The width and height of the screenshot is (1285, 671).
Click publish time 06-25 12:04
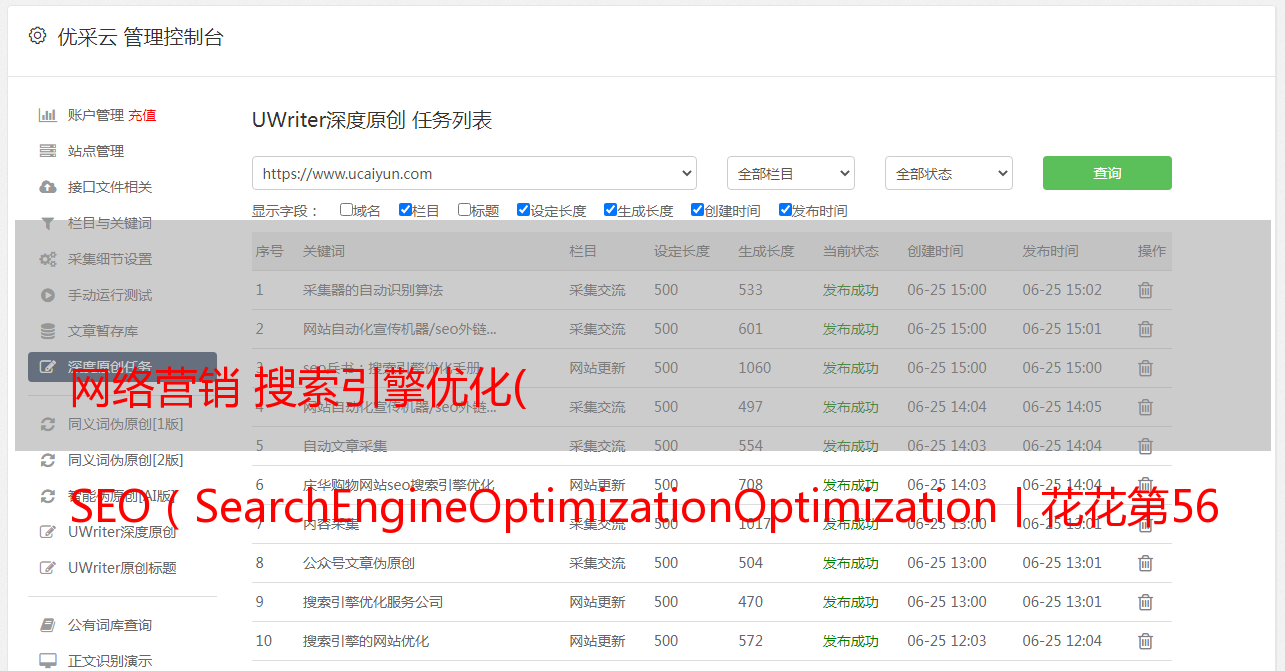click(x=1062, y=641)
